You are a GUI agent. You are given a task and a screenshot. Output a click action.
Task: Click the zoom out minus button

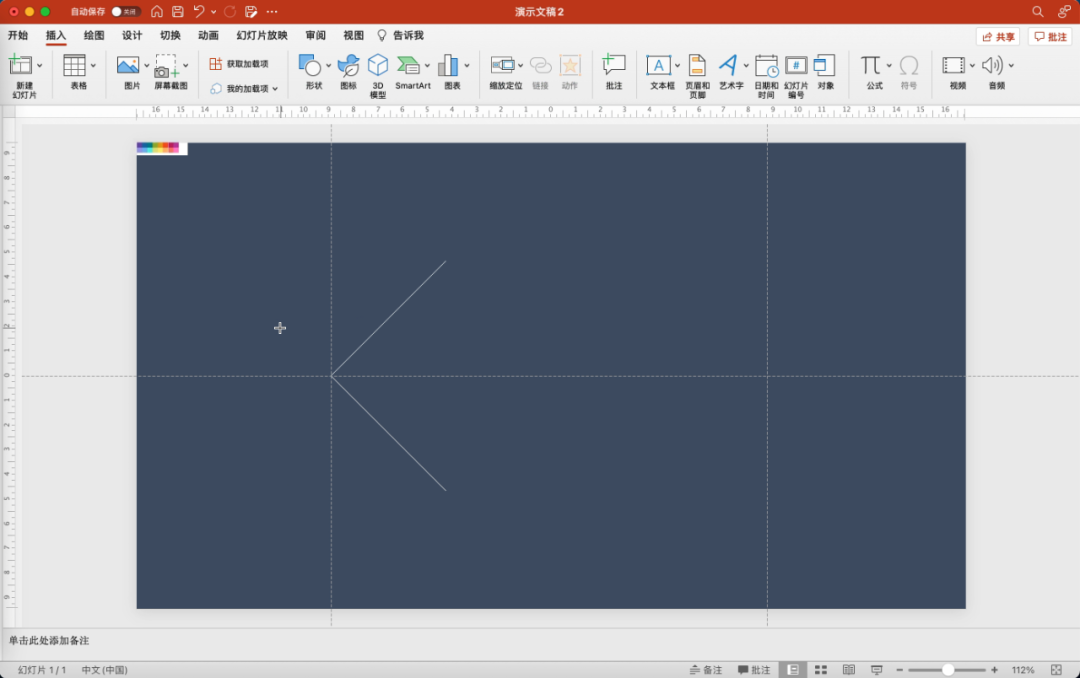(900, 670)
